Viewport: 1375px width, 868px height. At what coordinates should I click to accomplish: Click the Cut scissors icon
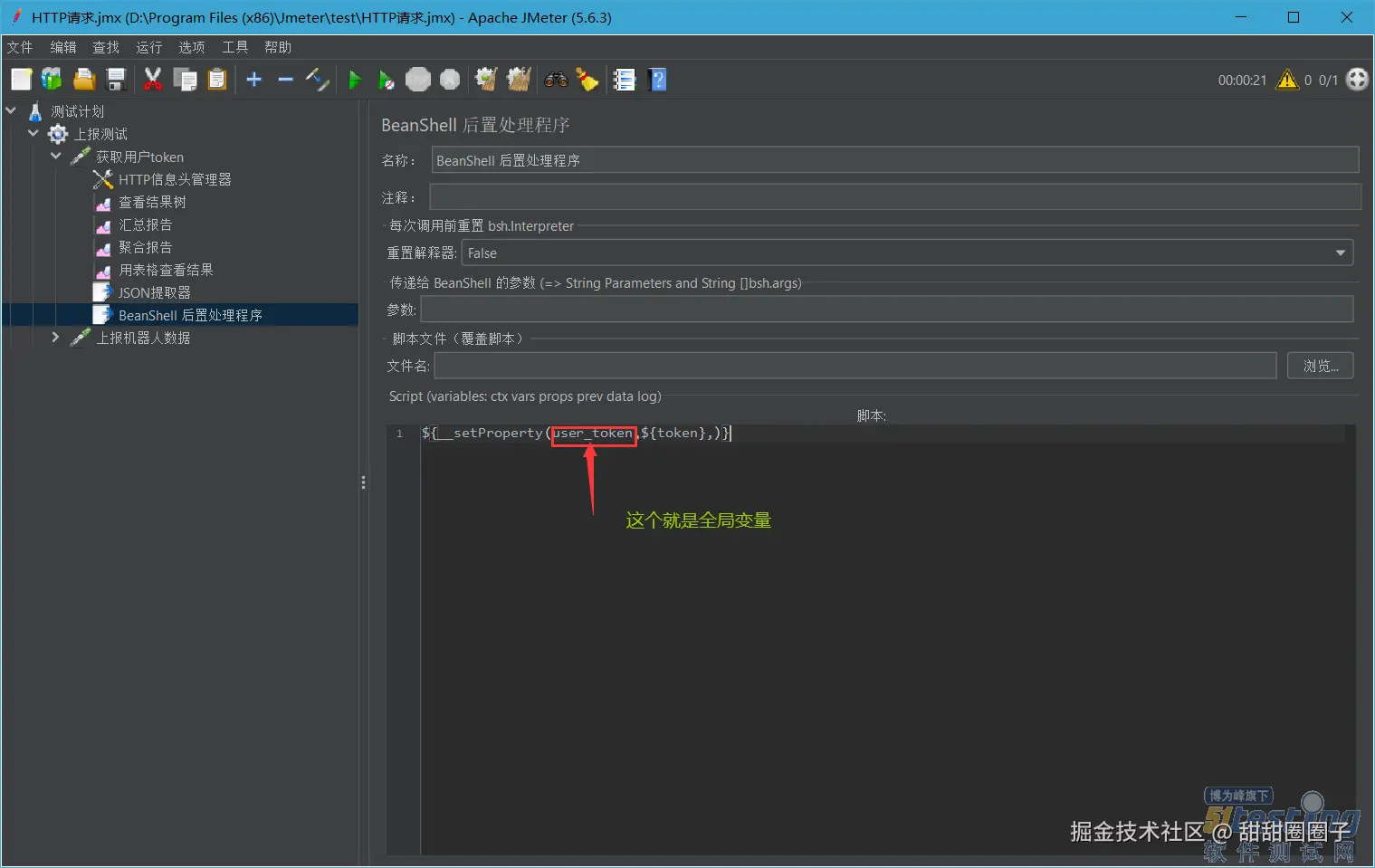pyautogui.click(x=153, y=80)
